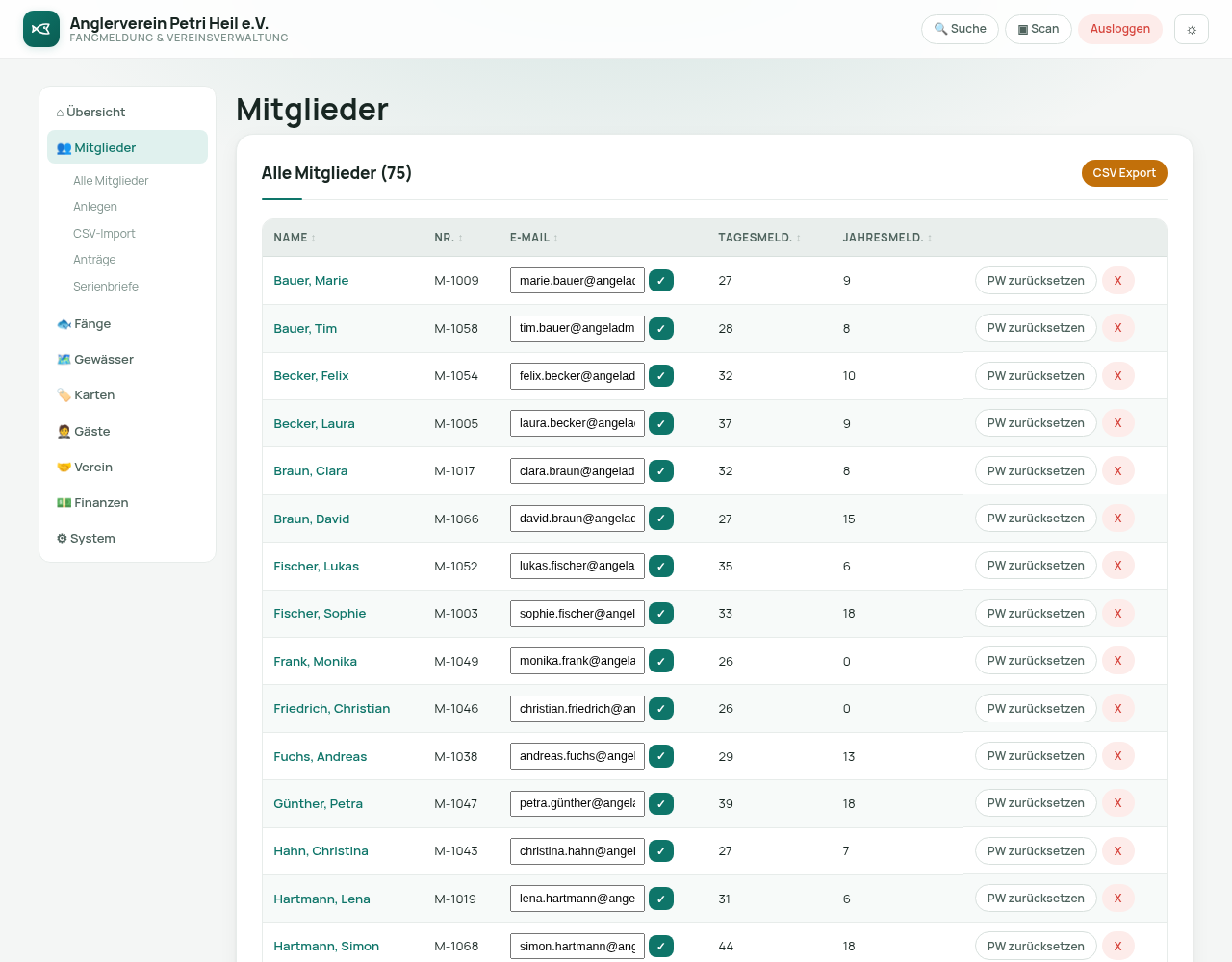The width and height of the screenshot is (1232, 962).
Task: Confirm Laura Becker's email checkmark
Action: coord(661,423)
